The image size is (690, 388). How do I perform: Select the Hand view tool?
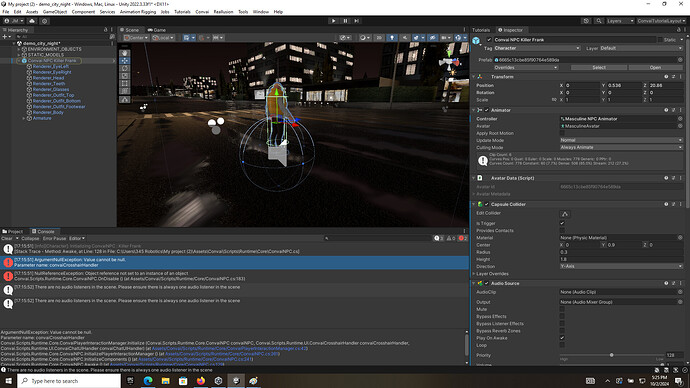[125, 53]
